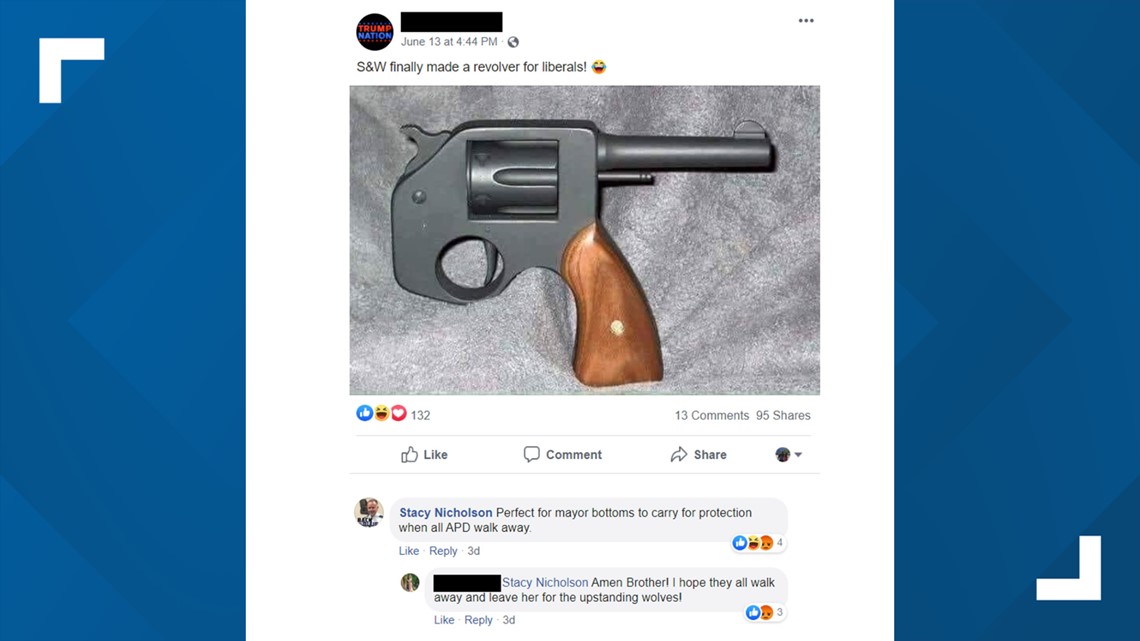The image size is (1140, 641).
Task: Click the Share arrow button
Action: pos(699,455)
